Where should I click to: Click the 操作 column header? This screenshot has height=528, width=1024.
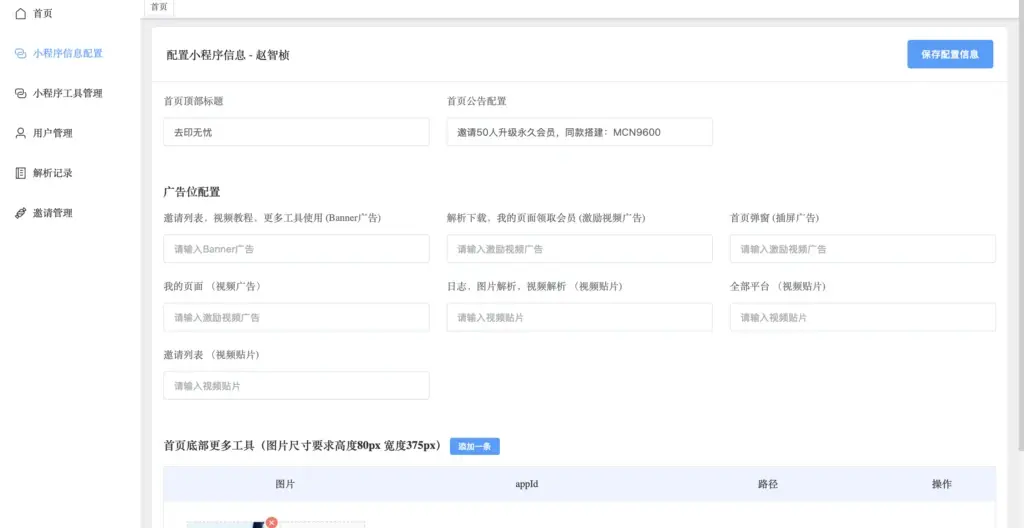942,484
